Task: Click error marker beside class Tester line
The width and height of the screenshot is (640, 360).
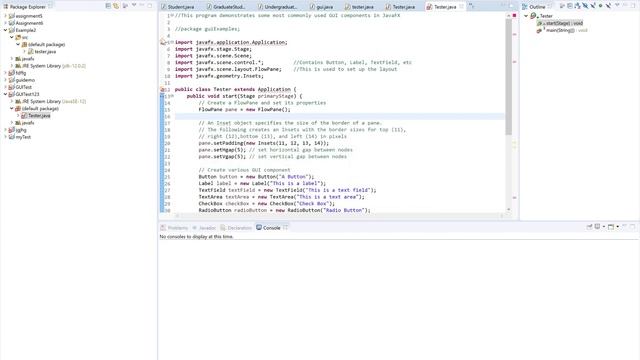Action: (x=162, y=89)
